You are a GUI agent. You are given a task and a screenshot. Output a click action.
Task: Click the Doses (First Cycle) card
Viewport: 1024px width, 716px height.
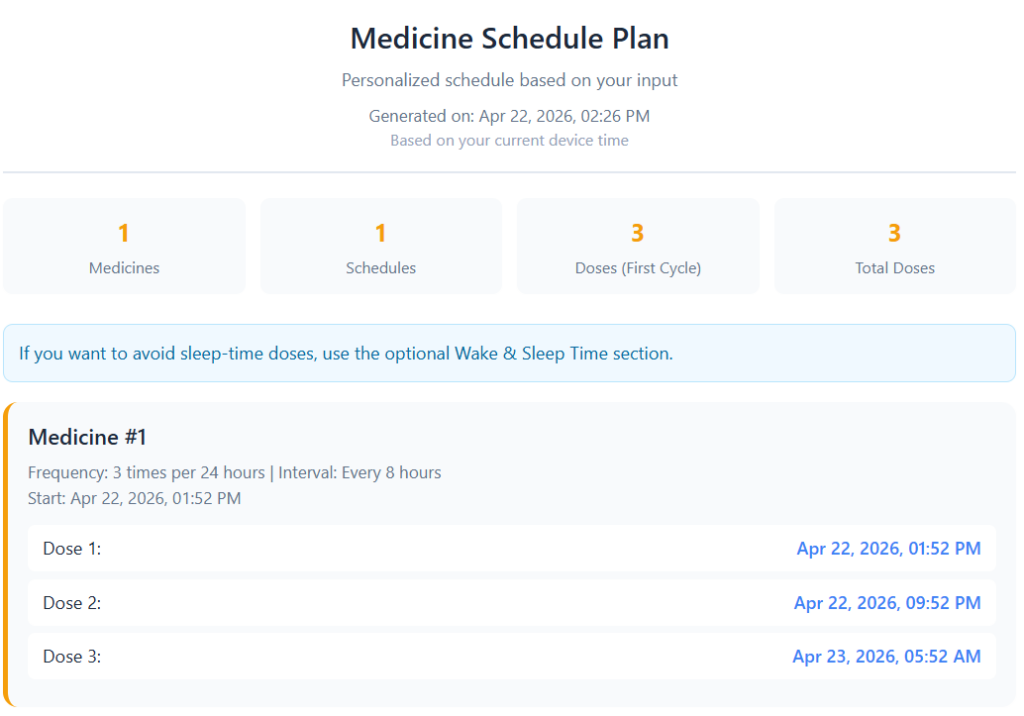click(637, 246)
